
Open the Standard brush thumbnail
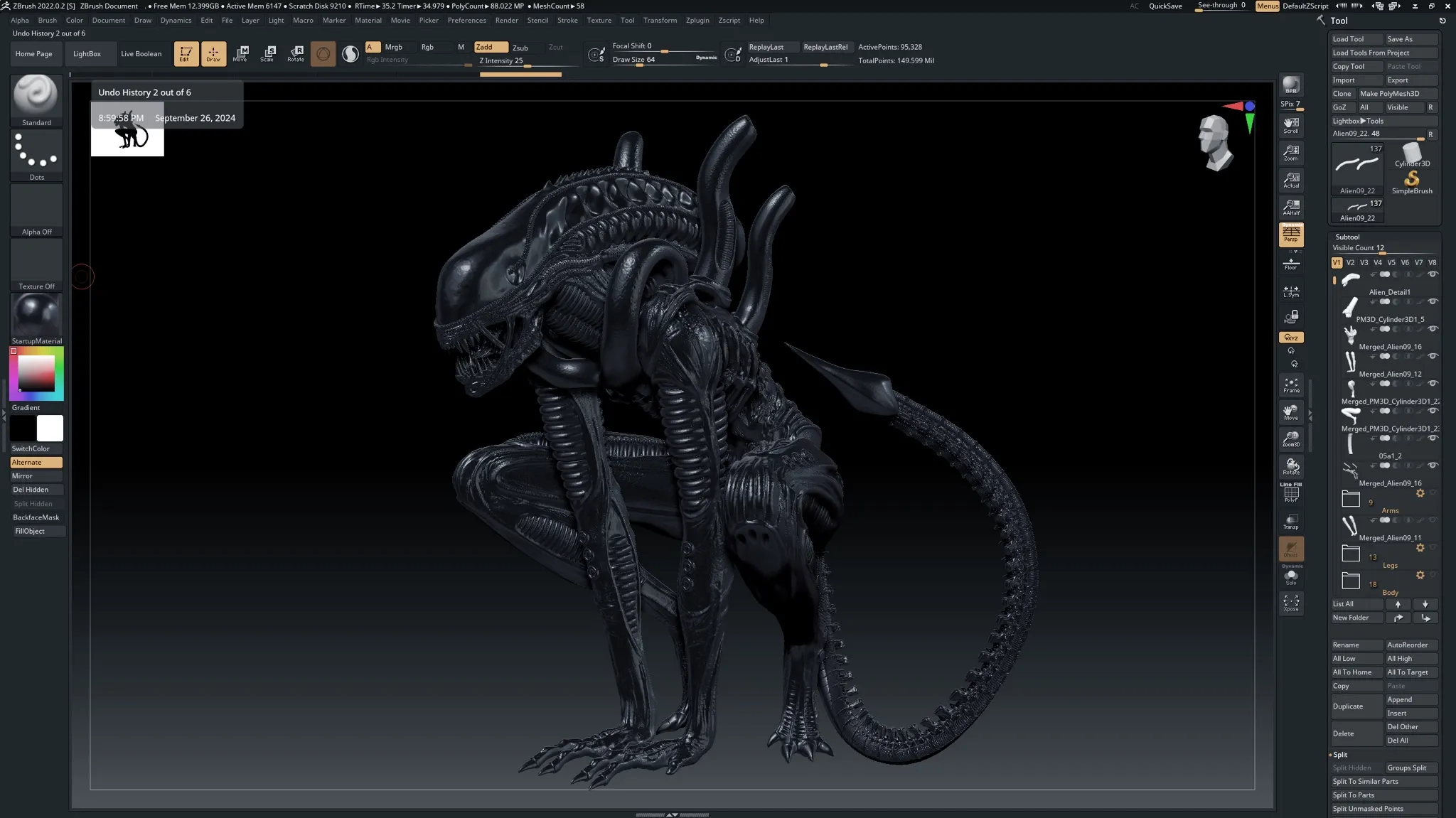point(36,100)
